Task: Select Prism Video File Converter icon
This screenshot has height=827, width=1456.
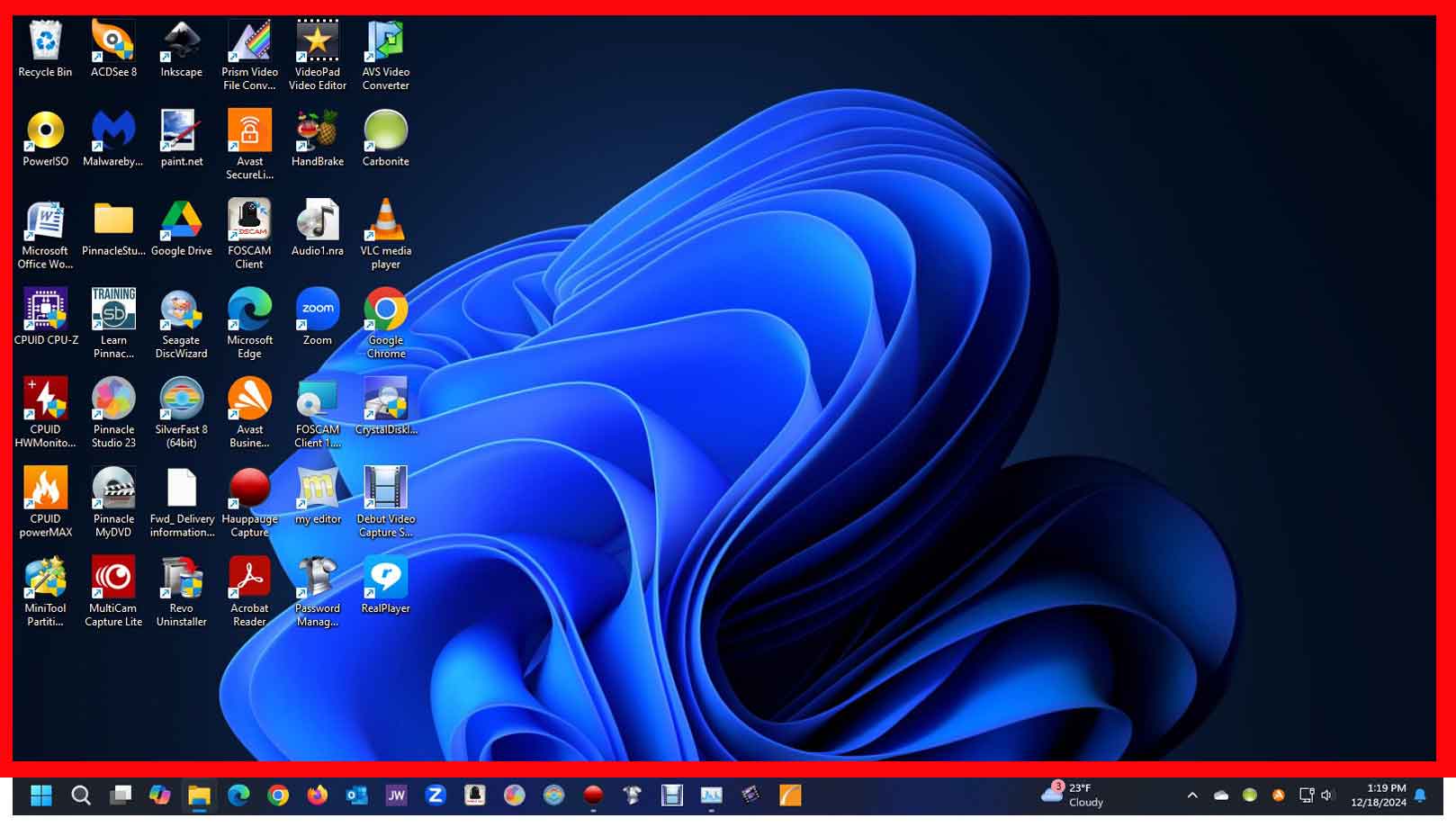Action: [249, 56]
